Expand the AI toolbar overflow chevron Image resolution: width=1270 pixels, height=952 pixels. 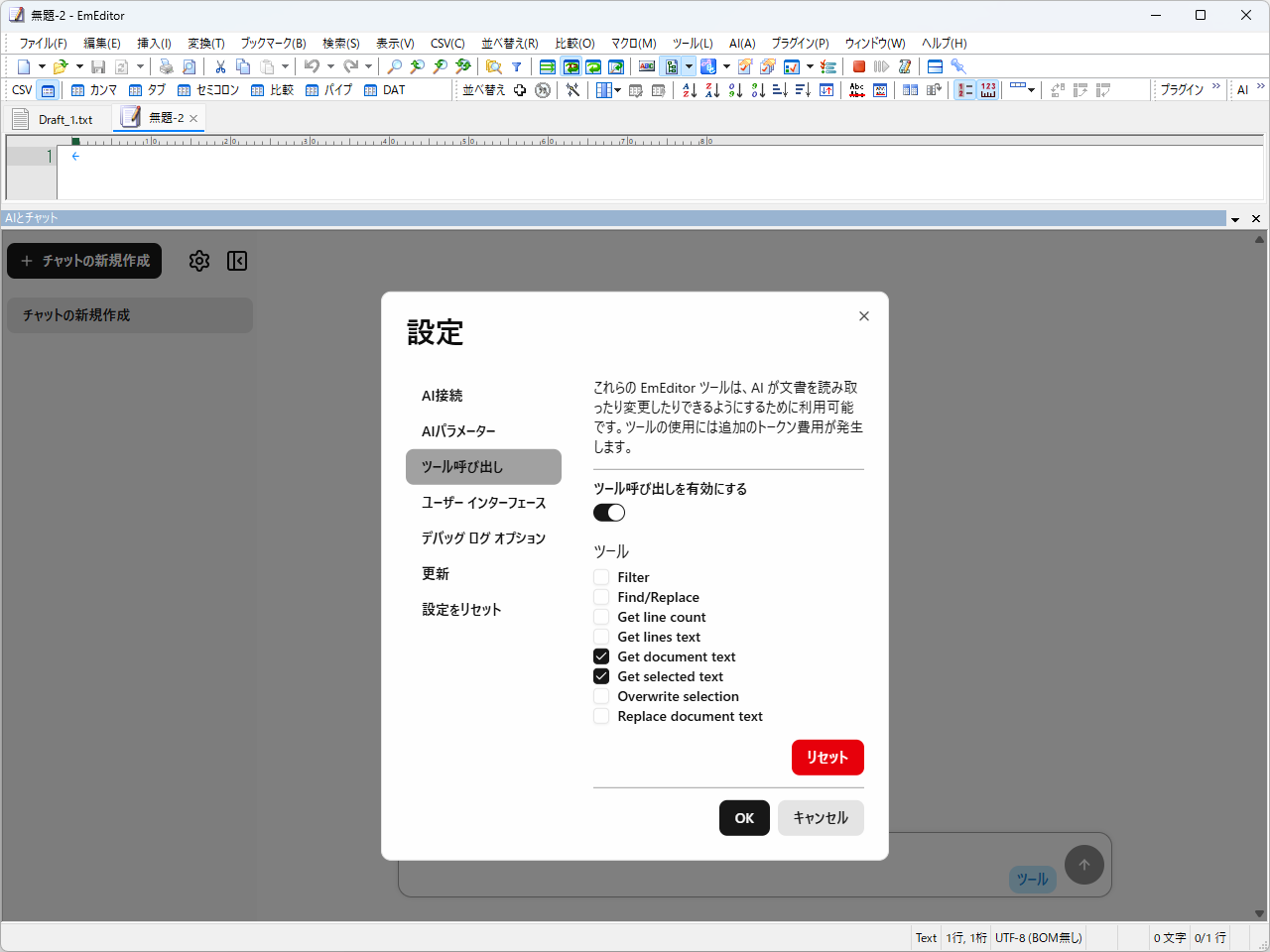[1261, 87]
